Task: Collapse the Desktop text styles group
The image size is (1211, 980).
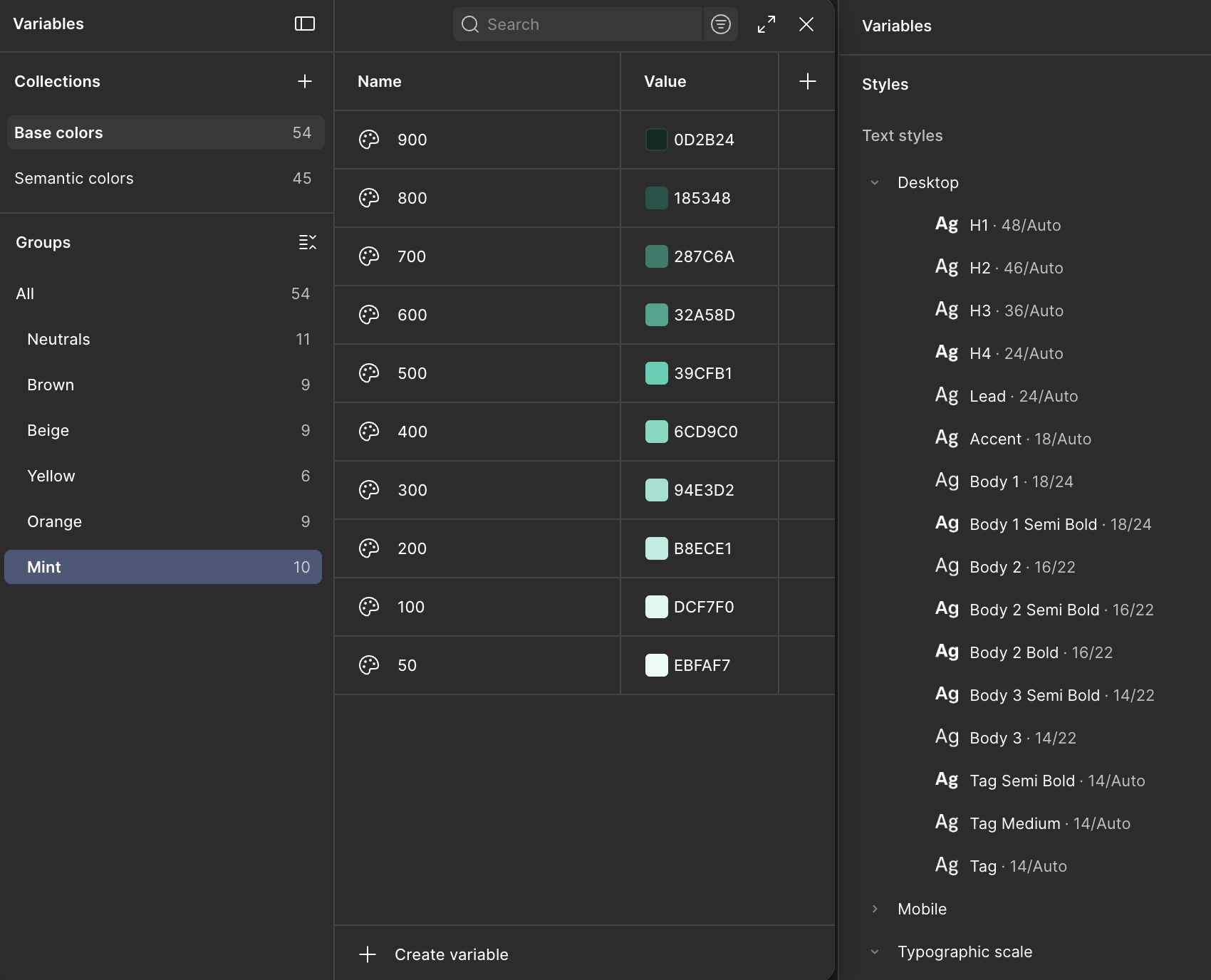Action: (875, 182)
